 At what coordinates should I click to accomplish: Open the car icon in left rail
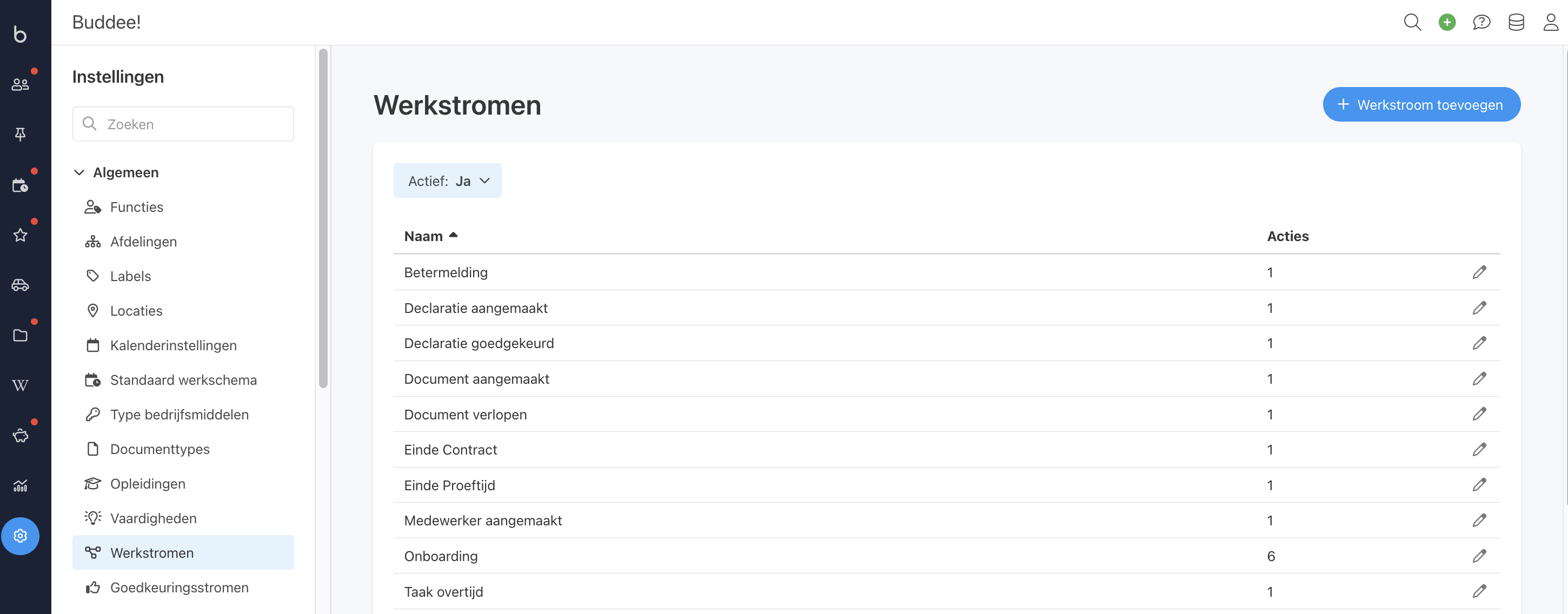point(20,285)
